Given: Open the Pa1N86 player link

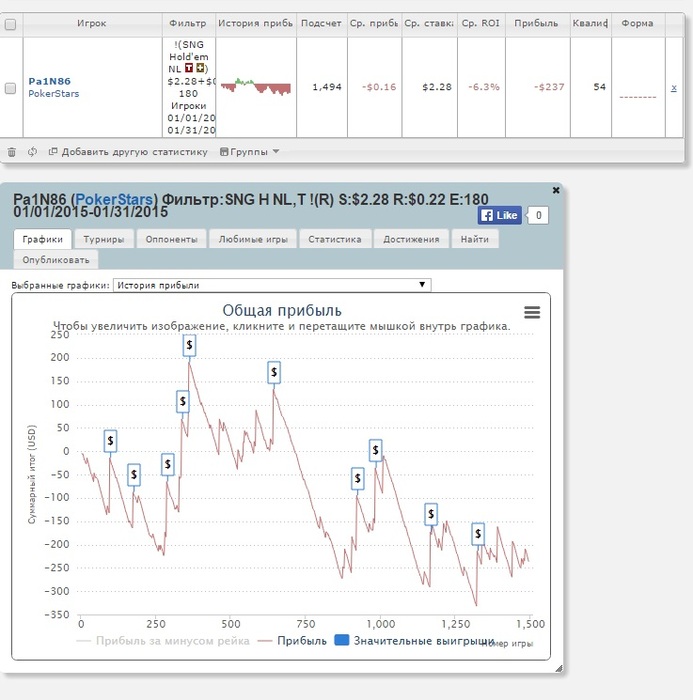Looking at the screenshot, I should click(x=49, y=81).
